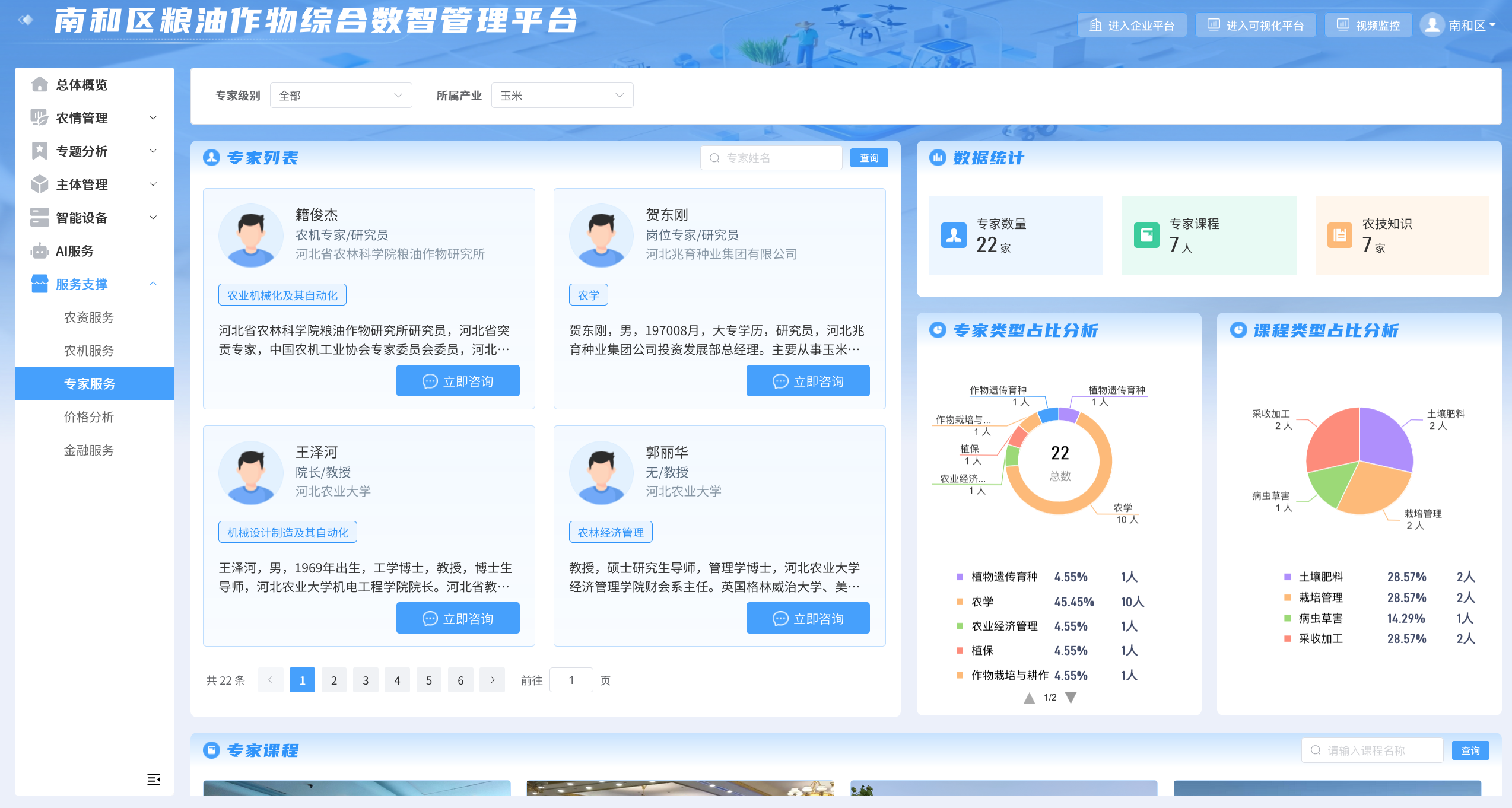Screen dimensions: 1512x808
Task: Select the 农机服务 submenu item
Action: tap(89, 351)
